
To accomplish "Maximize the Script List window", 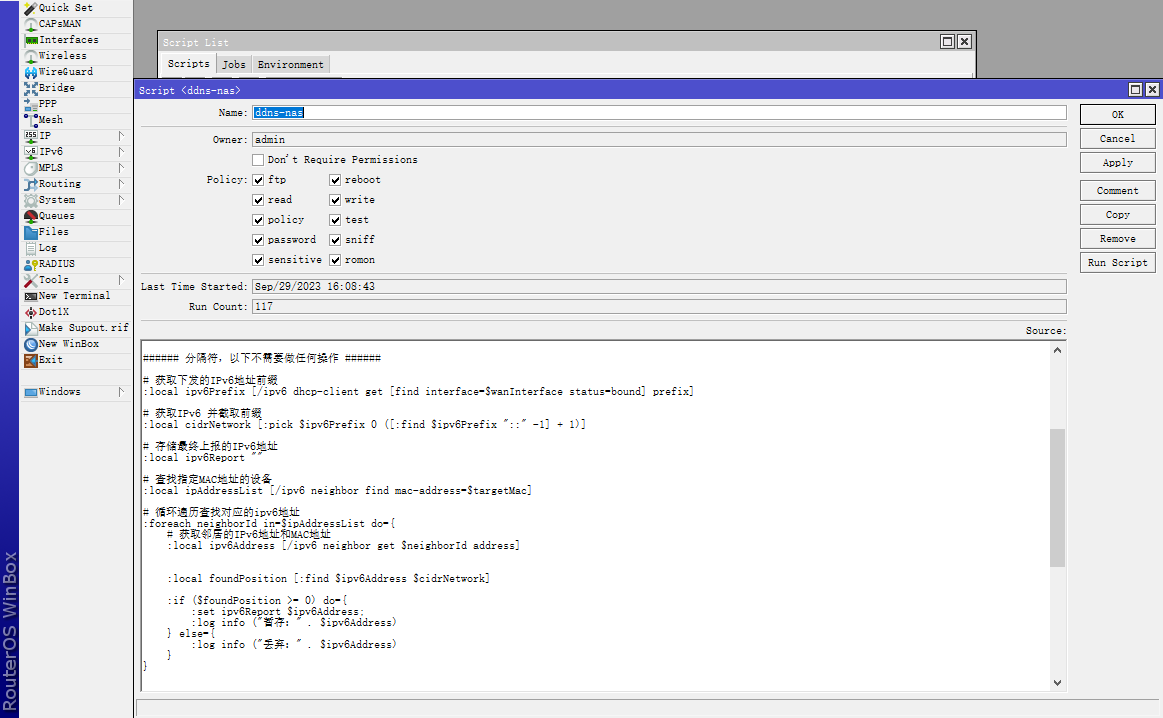I will pyautogui.click(x=947, y=42).
